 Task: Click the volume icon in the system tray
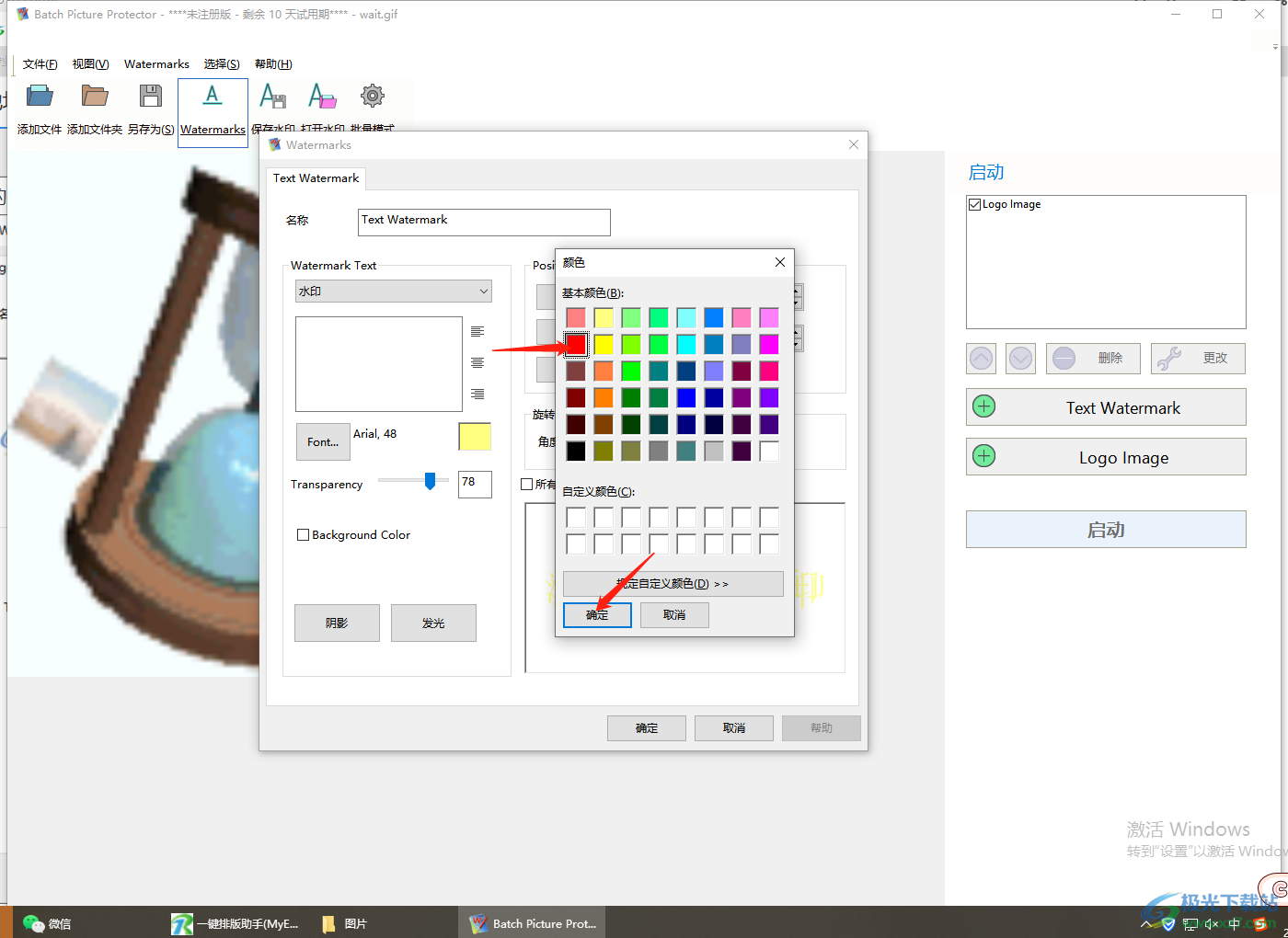[x=1212, y=924]
